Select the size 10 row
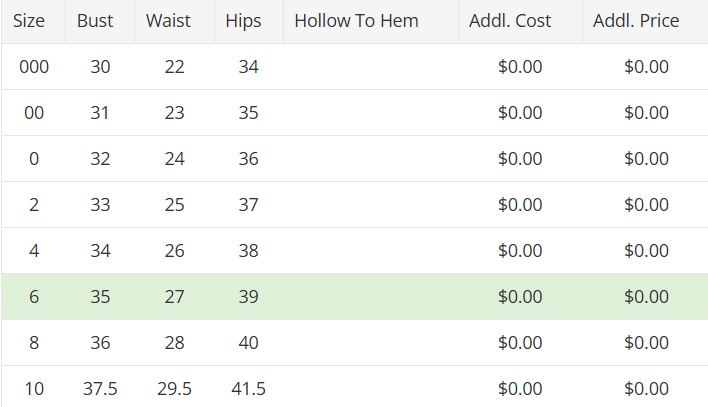 355,388
